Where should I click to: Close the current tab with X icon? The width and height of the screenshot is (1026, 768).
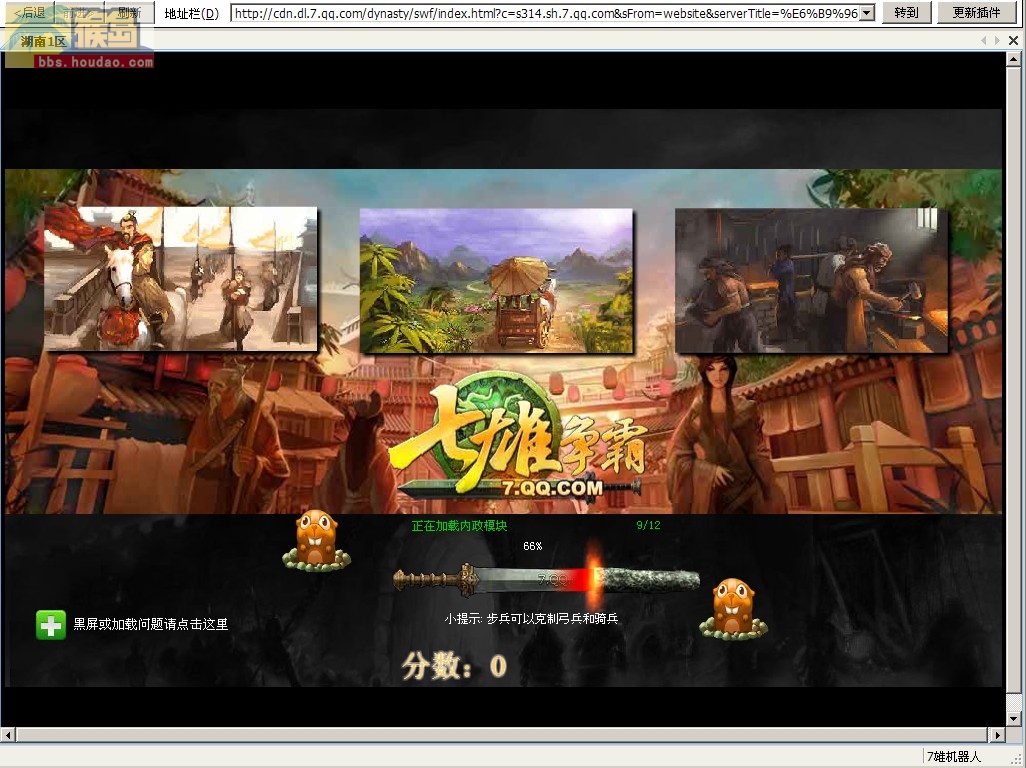tap(1013, 41)
